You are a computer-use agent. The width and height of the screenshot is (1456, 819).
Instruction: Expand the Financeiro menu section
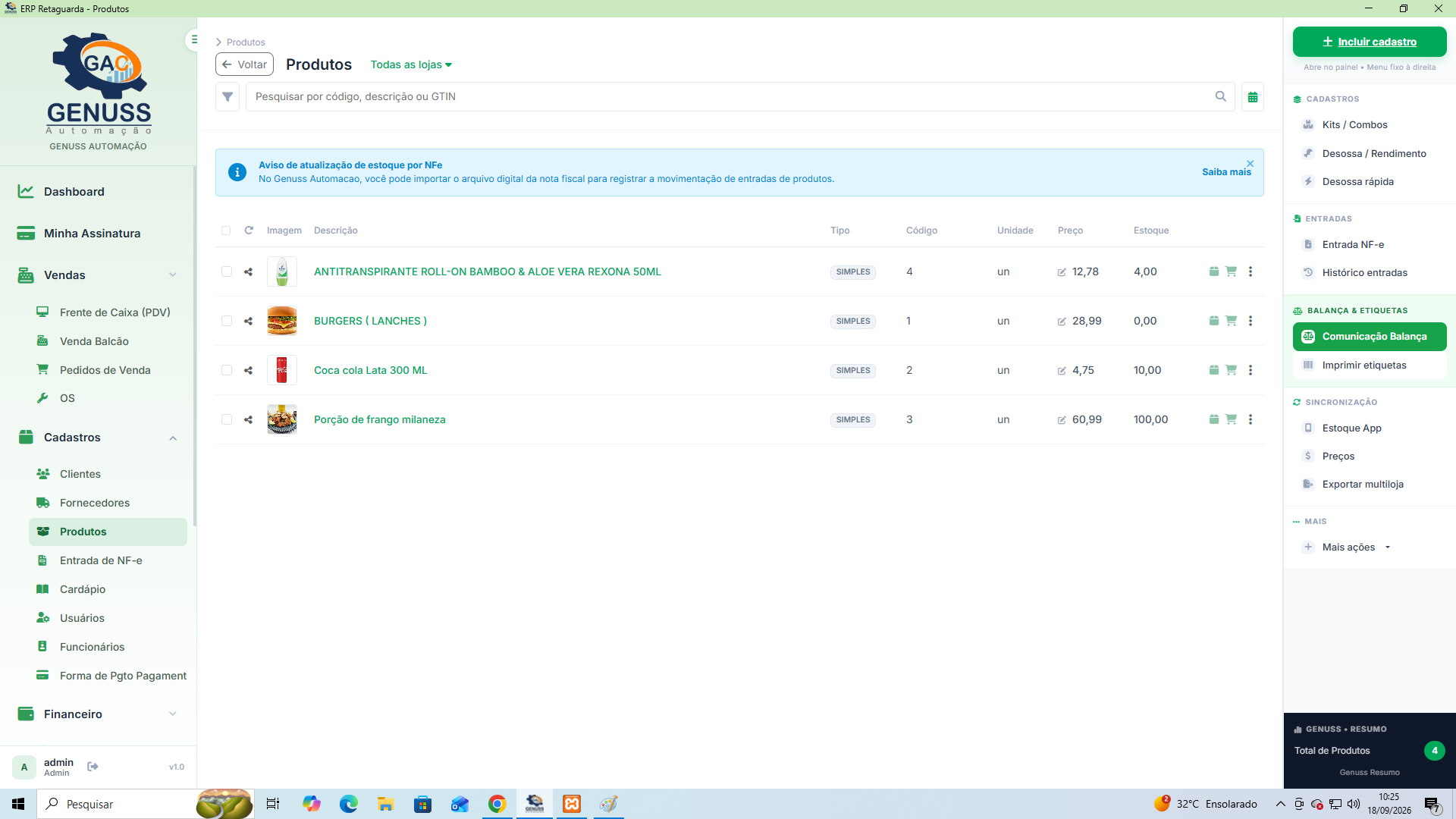click(99, 714)
